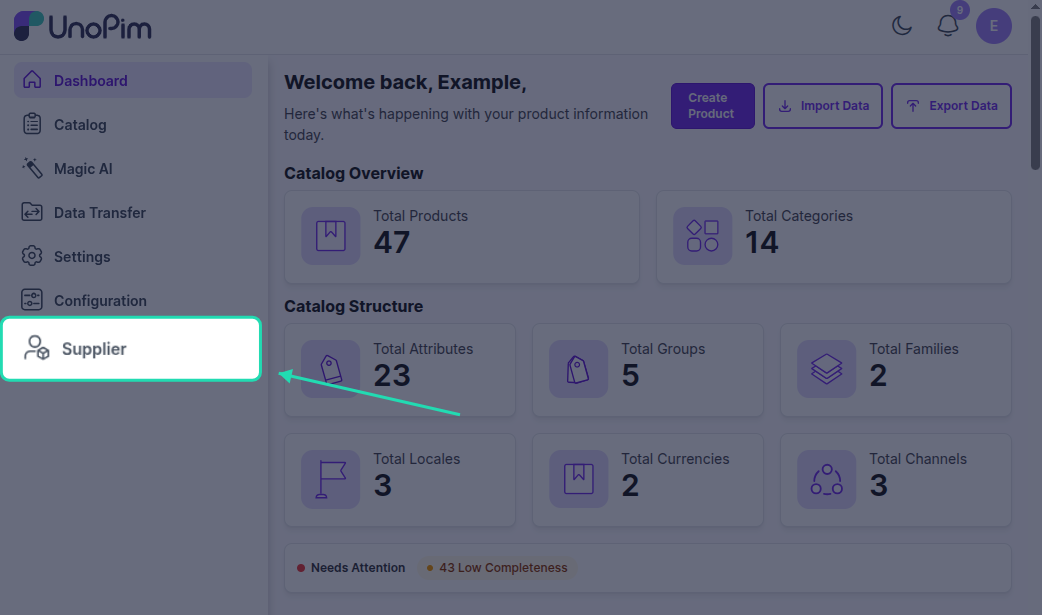Click the UnoPim logo
The width and height of the screenshot is (1042, 615).
(82, 26)
